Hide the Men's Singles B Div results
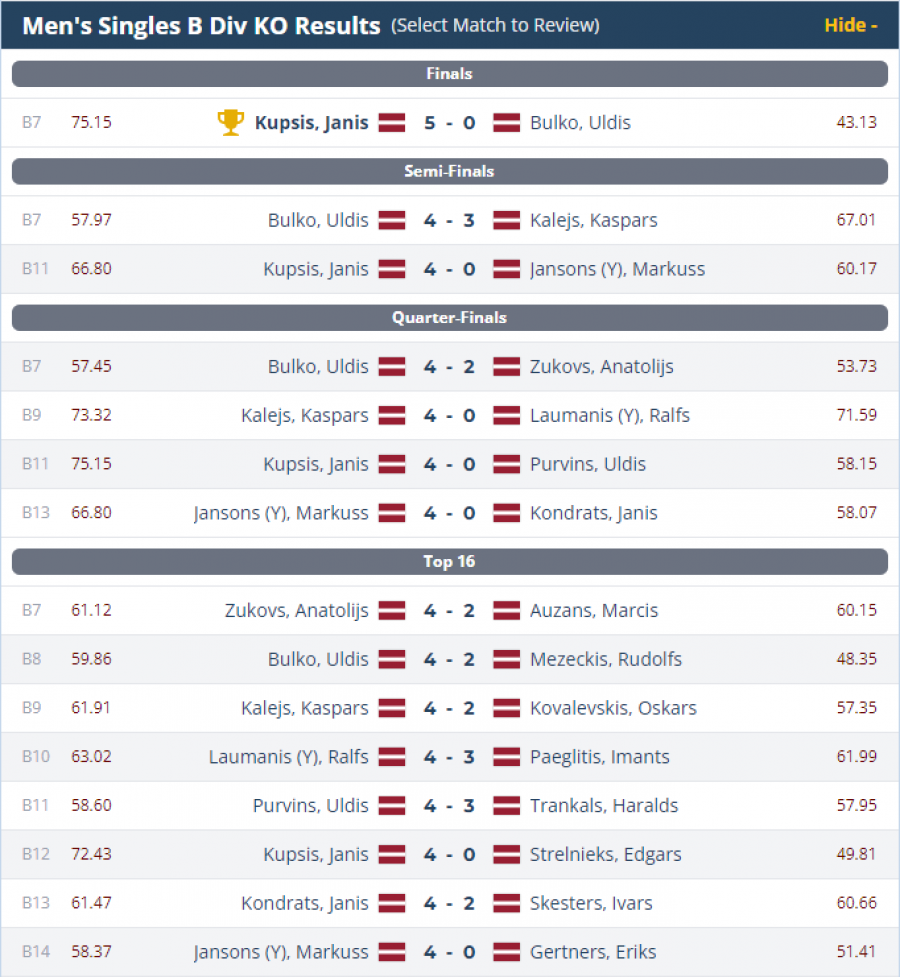Screen dimensions: 900x977 click(850, 25)
